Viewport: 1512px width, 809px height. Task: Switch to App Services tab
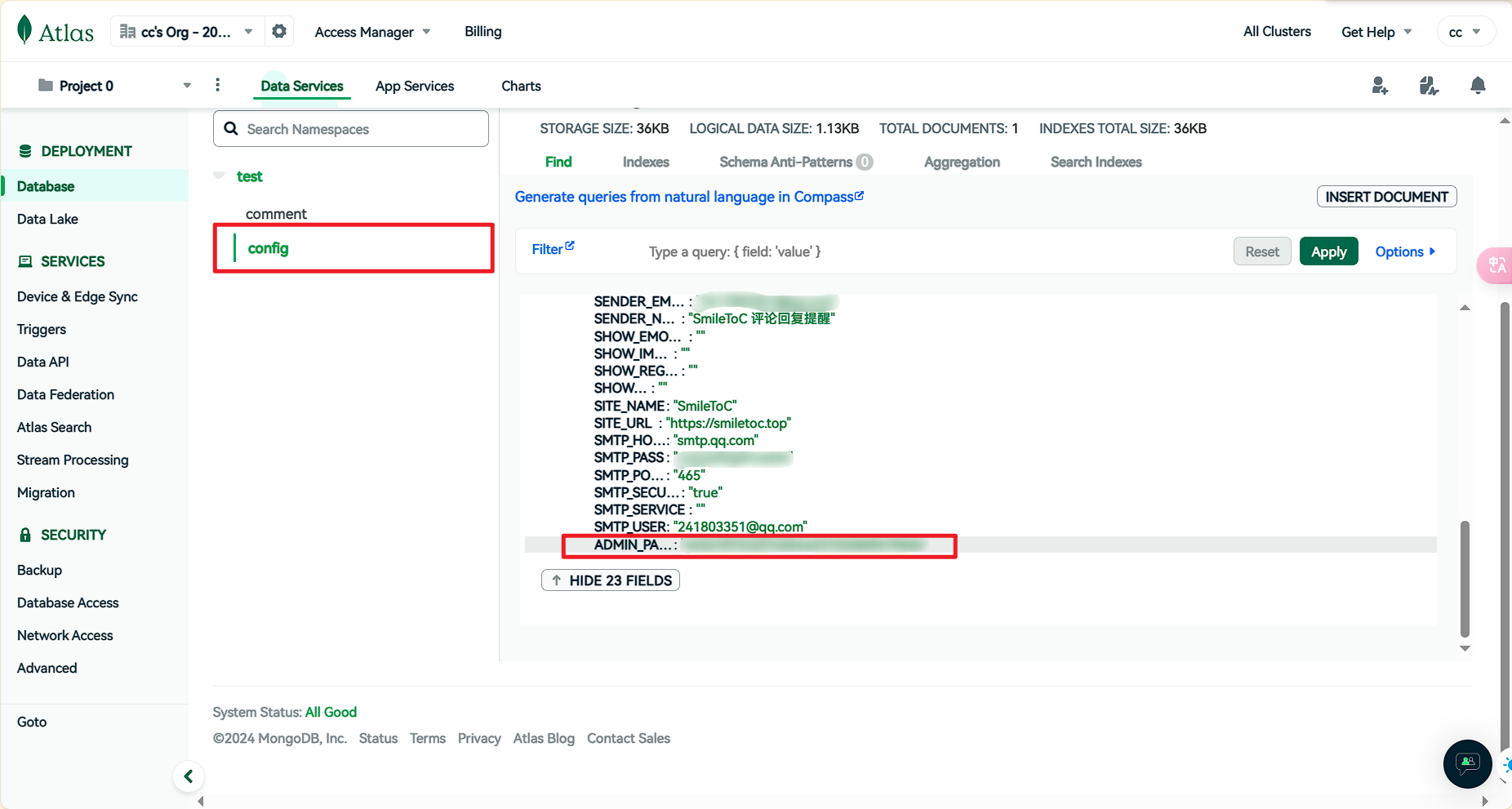(x=415, y=86)
